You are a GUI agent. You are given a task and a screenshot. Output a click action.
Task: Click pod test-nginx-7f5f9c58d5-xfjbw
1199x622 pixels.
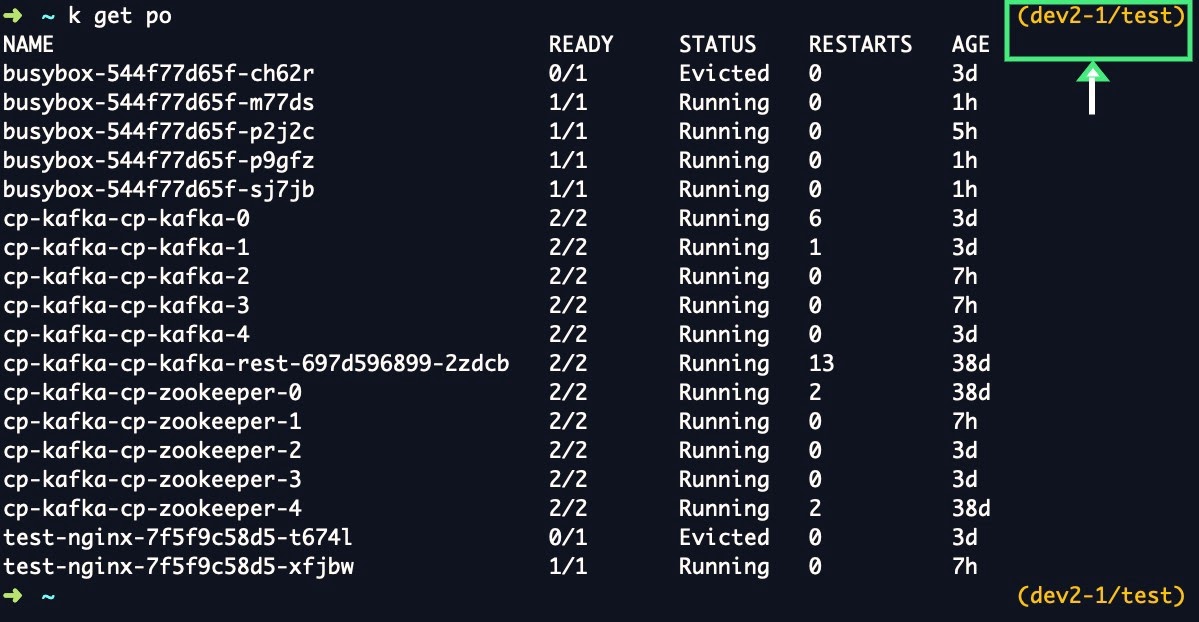(178, 567)
